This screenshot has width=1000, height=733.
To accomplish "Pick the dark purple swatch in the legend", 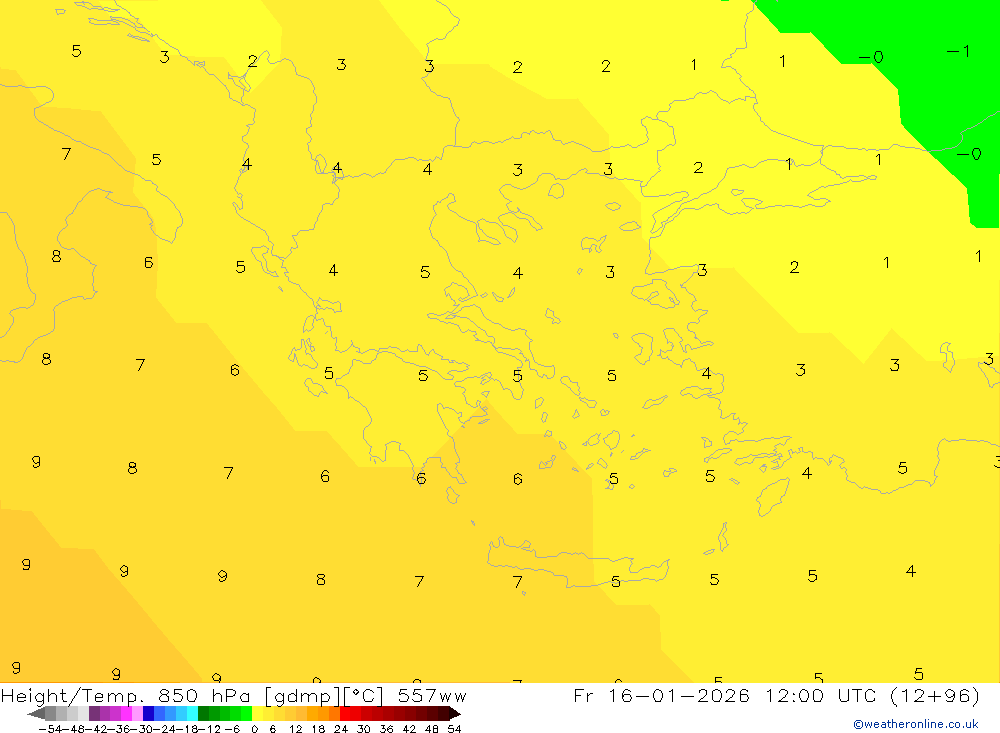I will 94,714.
